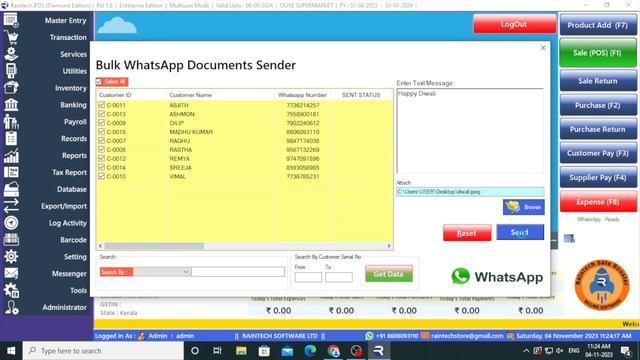The image size is (640, 360).
Task: Click the green Get Data button
Action: coord(389,274)
